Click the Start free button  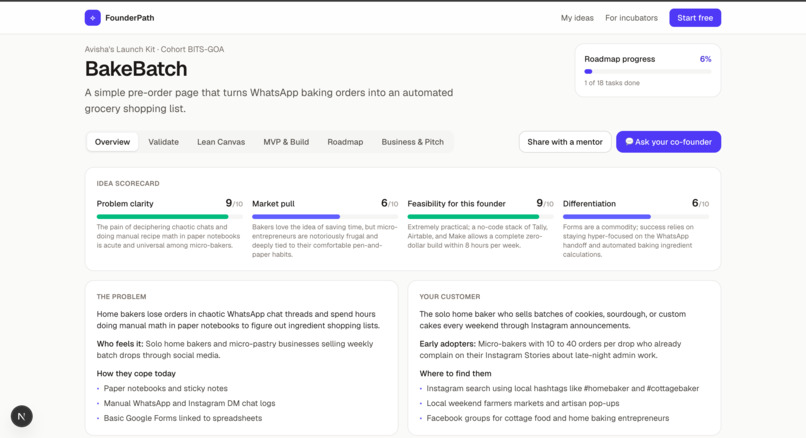(695, 17)
